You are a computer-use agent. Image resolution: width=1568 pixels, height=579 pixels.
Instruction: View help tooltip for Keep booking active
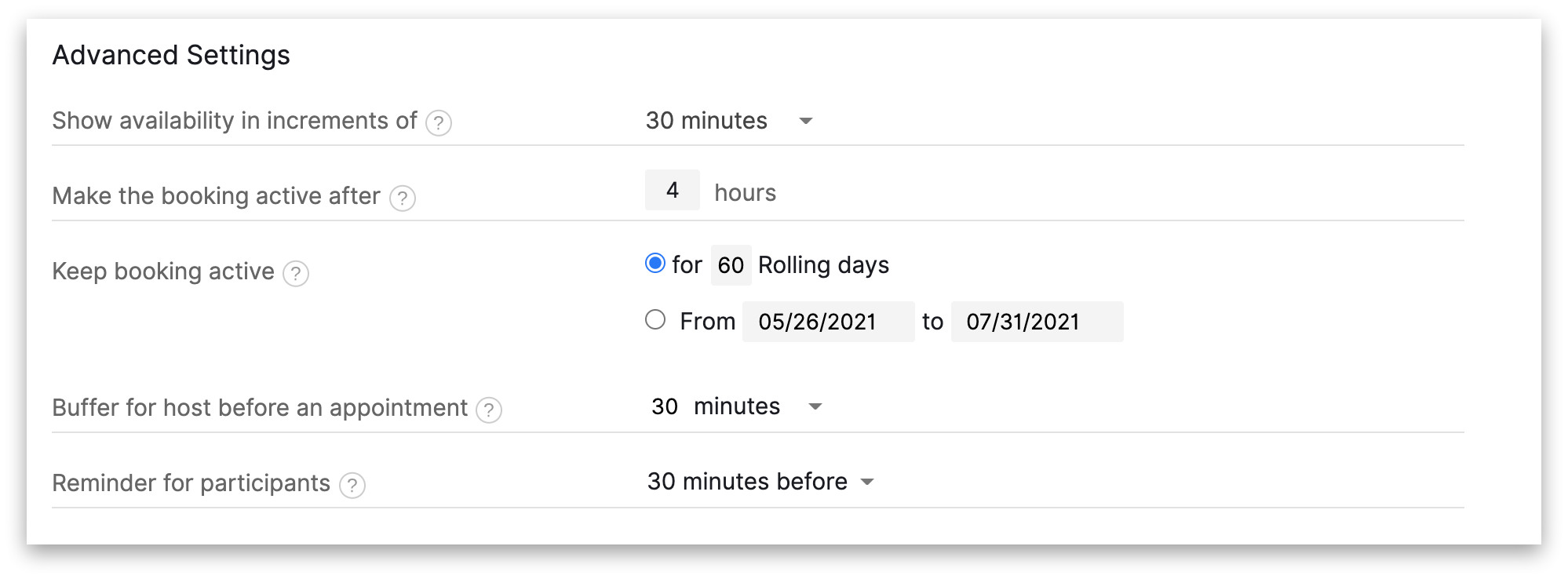pyautogui.click(x=296, y=274)
